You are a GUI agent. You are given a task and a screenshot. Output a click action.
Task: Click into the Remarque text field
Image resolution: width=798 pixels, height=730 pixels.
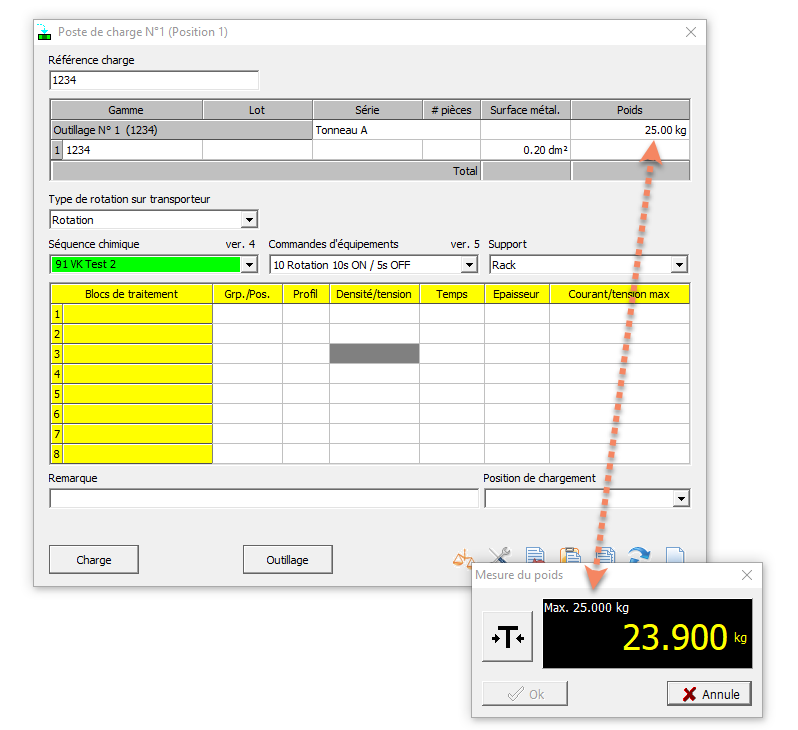263,498
